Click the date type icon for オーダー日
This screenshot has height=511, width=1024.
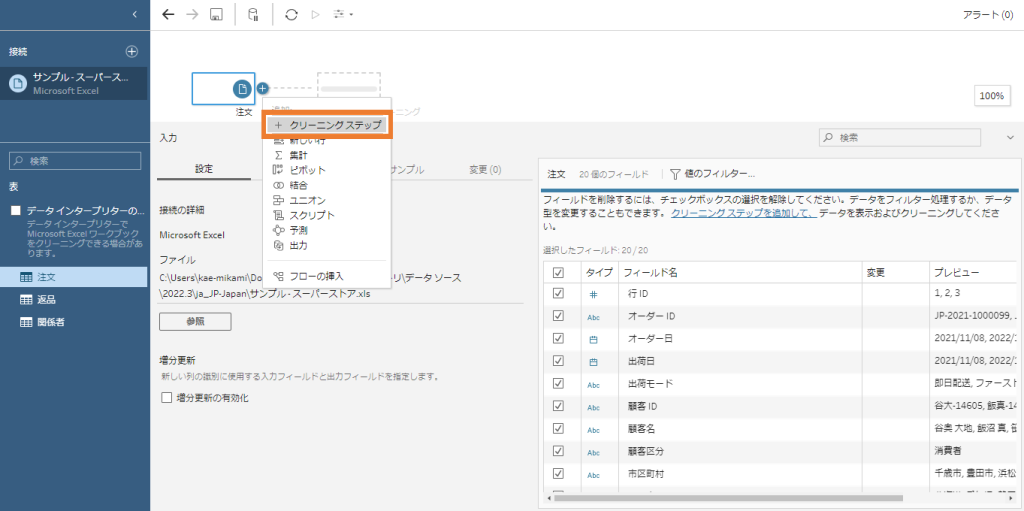click(594, 339)
